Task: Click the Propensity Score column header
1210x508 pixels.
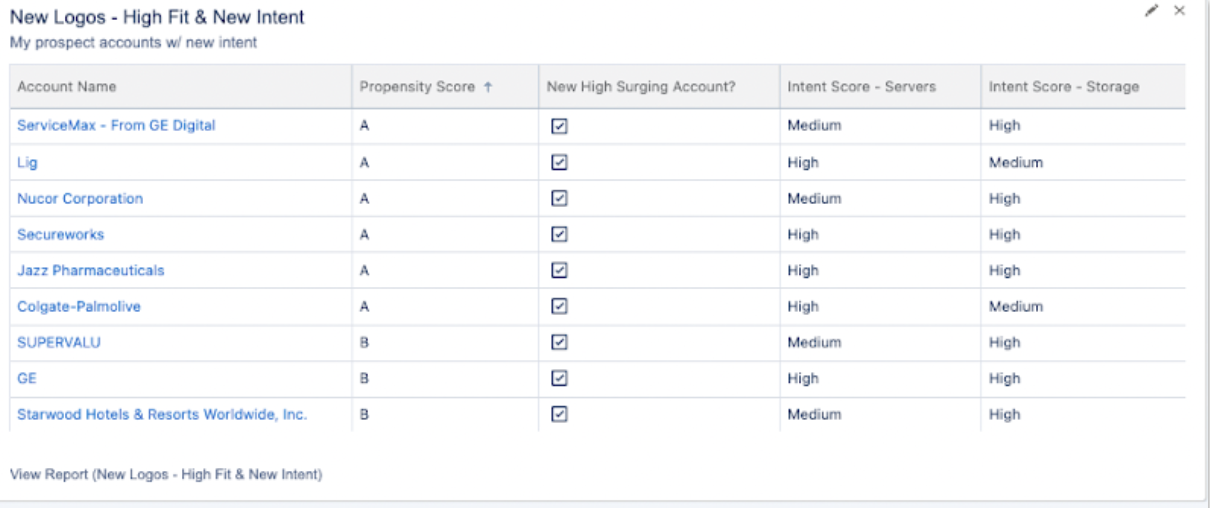Action: pyautogui.click(x=445, y=87)
